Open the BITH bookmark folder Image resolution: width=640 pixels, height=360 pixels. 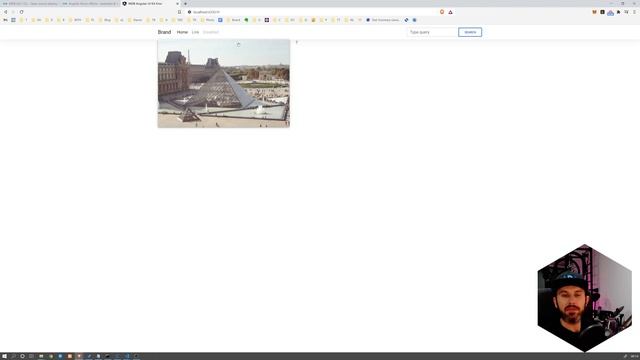[76, 20]
